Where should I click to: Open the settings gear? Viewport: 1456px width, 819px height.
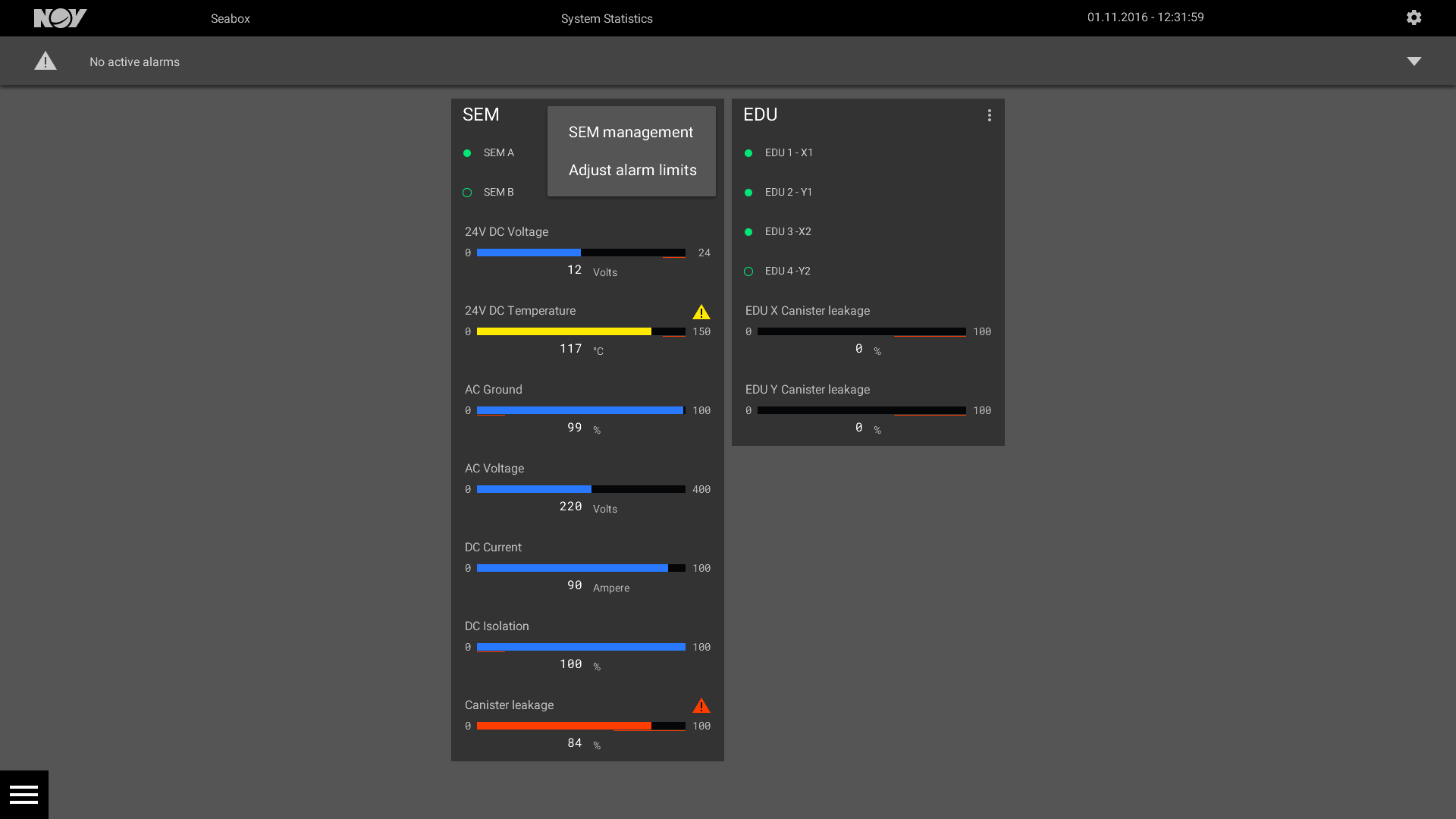coord(1414,17)
